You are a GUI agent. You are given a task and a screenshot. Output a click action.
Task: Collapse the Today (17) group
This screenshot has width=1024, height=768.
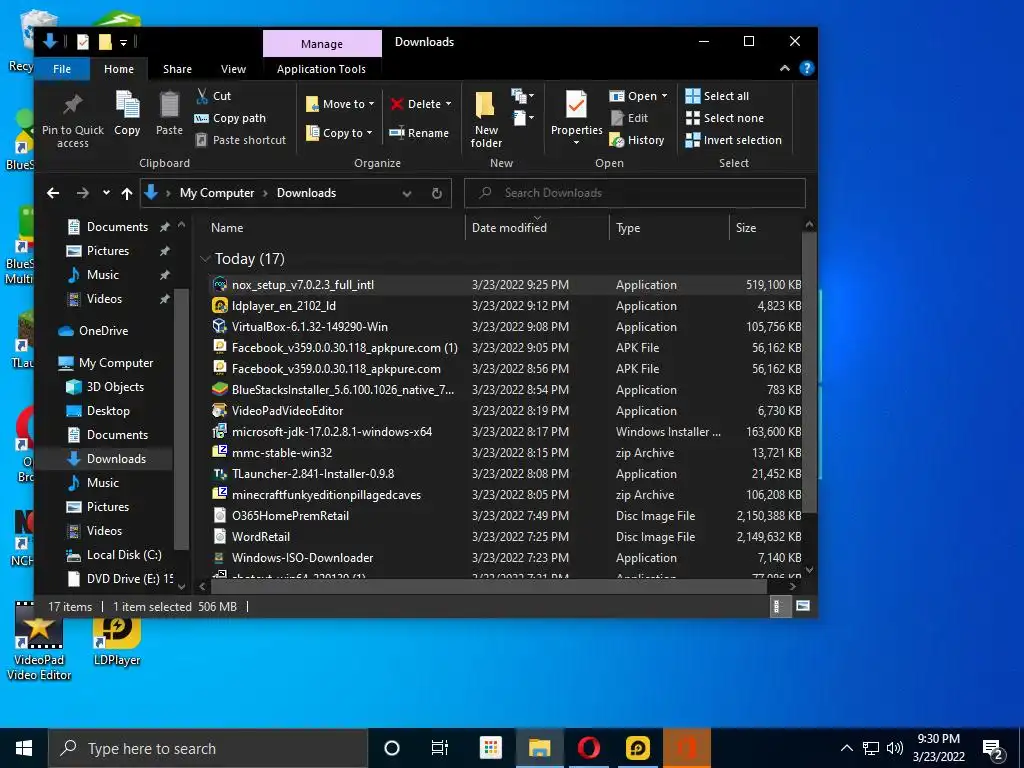205,259
